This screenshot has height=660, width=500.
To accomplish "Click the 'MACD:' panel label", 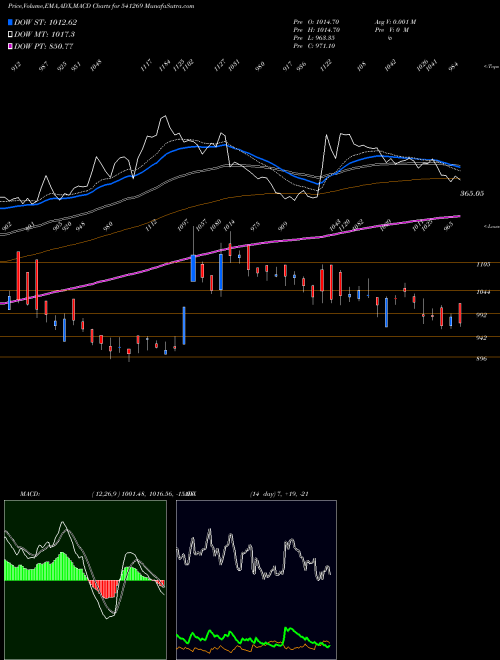I will 30,494.
